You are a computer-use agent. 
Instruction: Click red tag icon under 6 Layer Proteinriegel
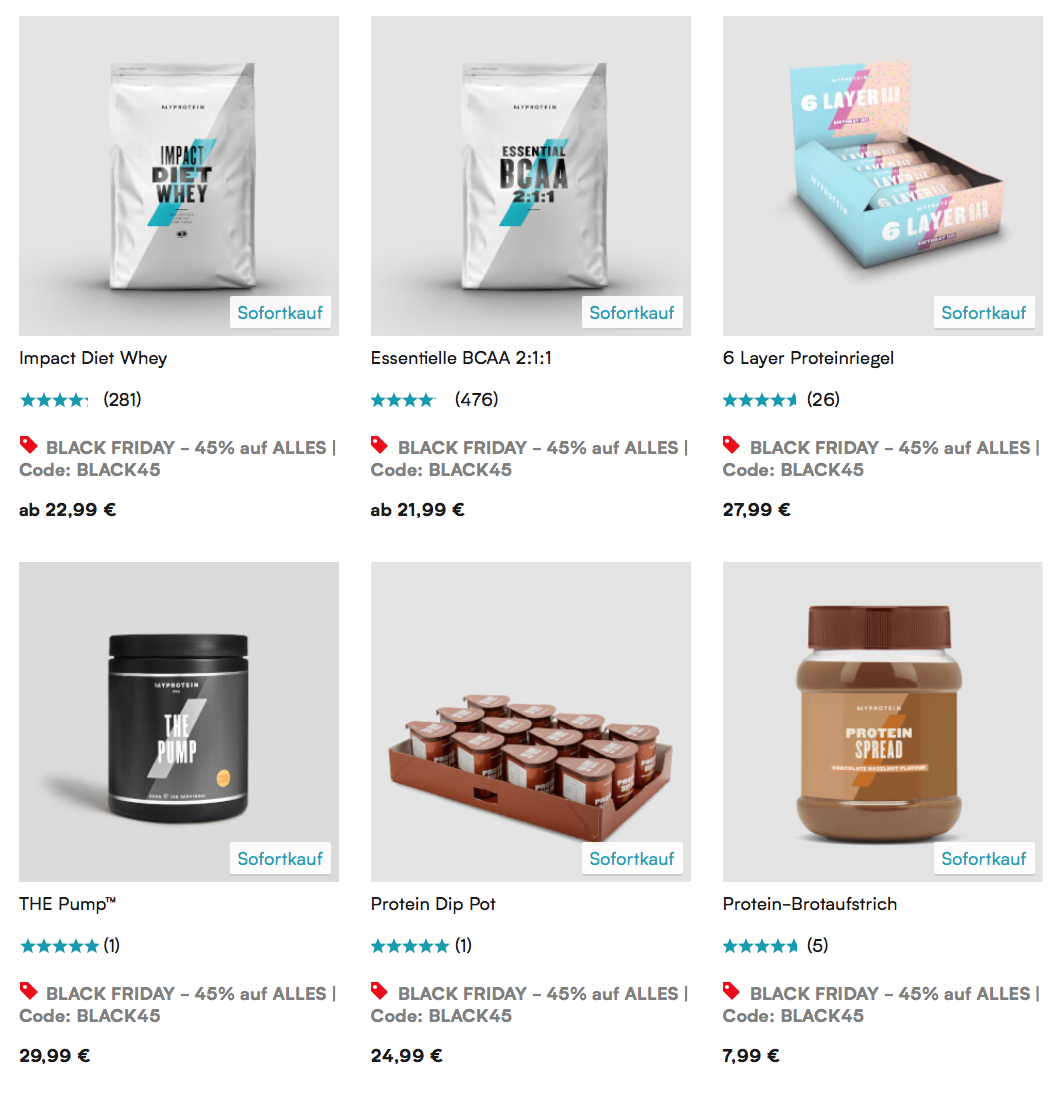[731, 445]
